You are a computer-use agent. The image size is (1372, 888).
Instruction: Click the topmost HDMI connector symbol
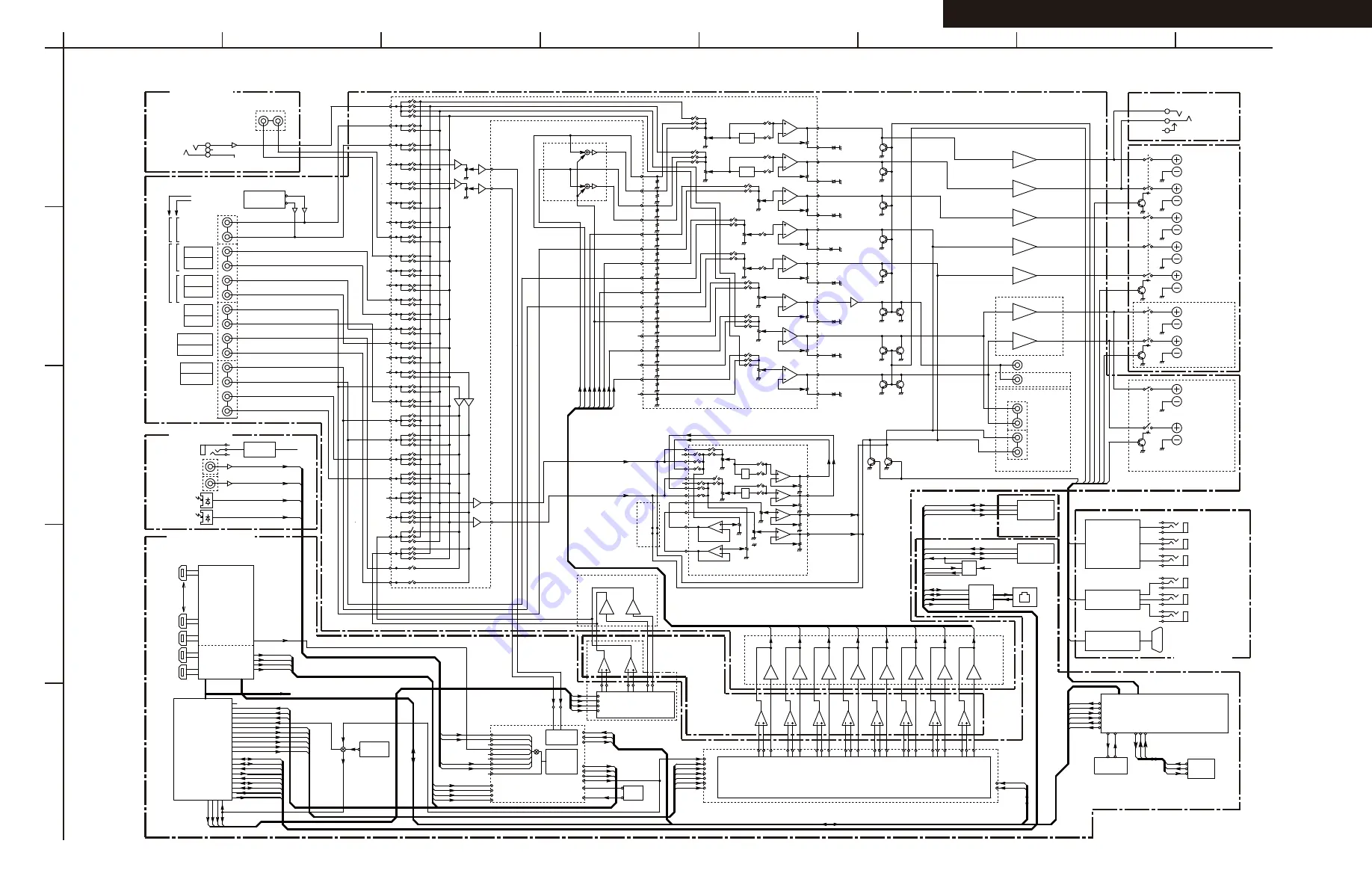(182, 573)
